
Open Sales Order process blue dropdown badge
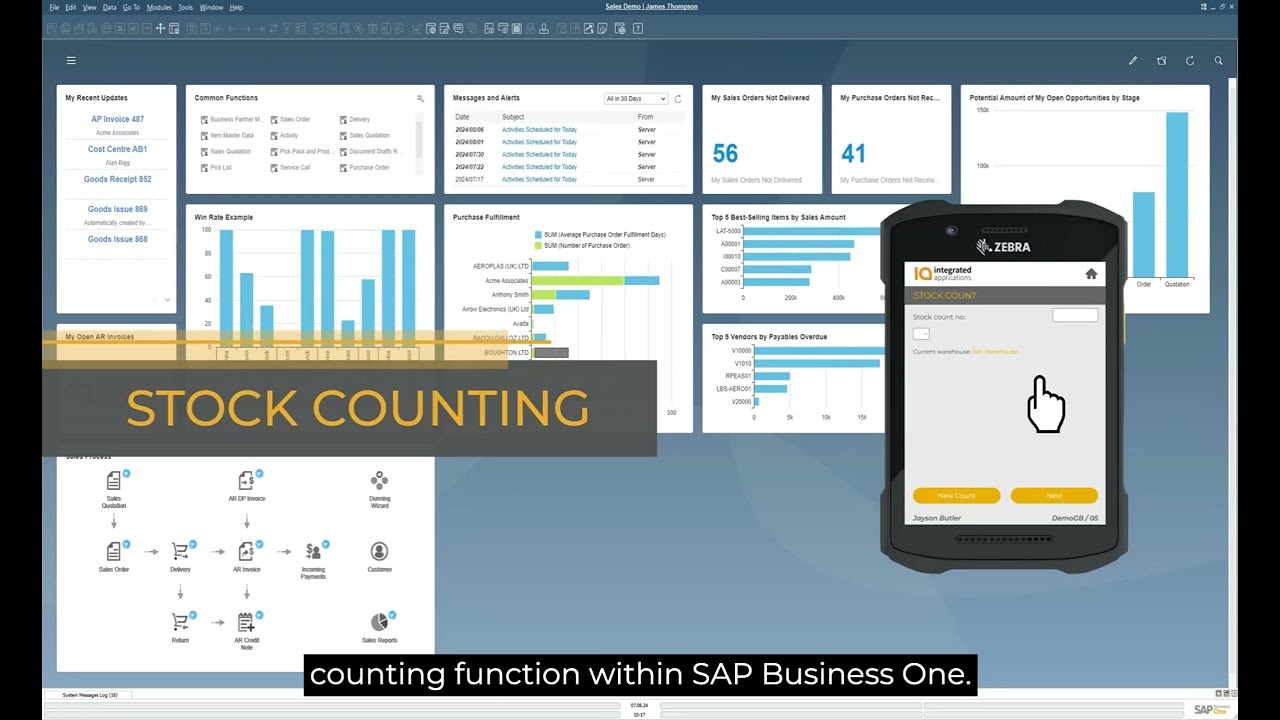click(126, 544)
